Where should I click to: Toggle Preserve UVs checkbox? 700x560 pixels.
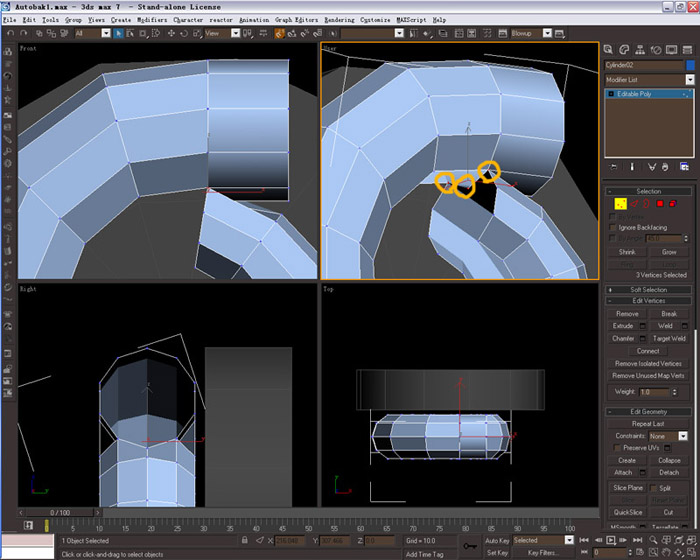(x=617, y=448)
